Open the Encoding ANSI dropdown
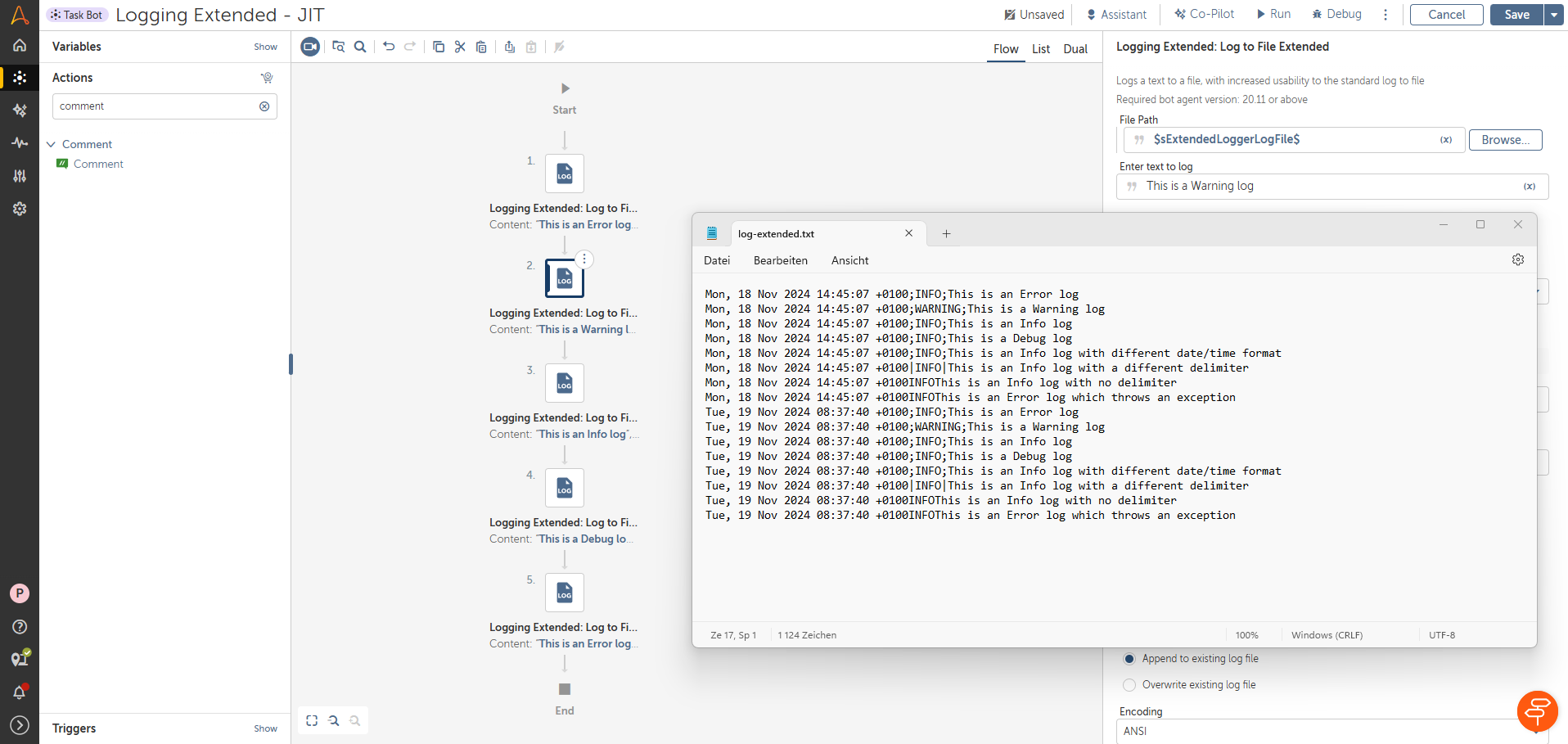Screen dimensions: 1568x744 (1326, 731)
